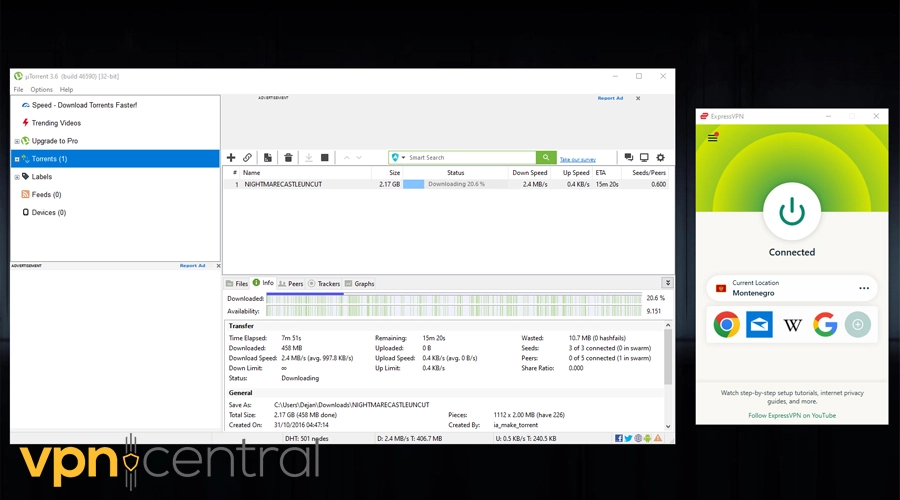
Task: Open the File menu
Action: (x=18, y=90)
